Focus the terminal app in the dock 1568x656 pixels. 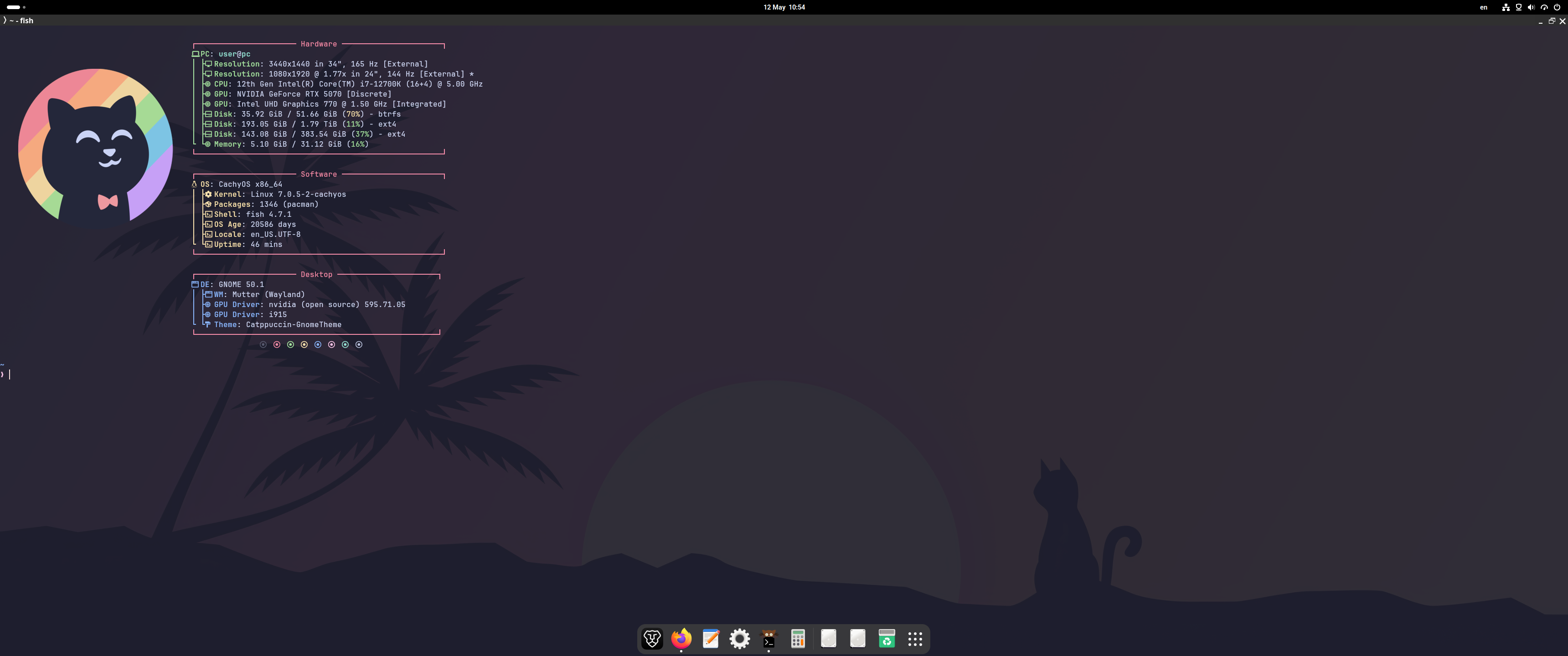pos(769,638)
